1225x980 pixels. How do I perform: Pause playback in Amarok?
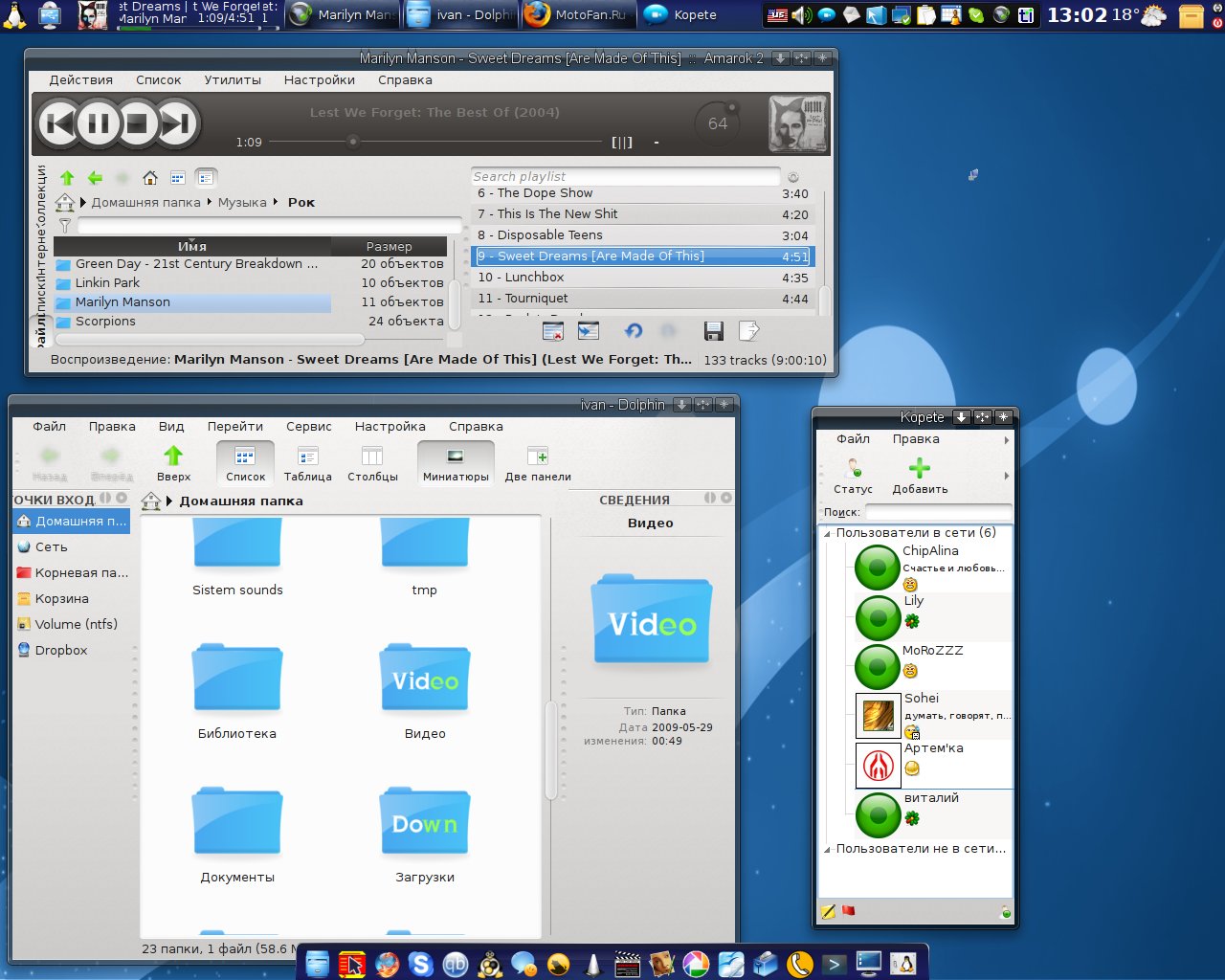click(98, 123)
